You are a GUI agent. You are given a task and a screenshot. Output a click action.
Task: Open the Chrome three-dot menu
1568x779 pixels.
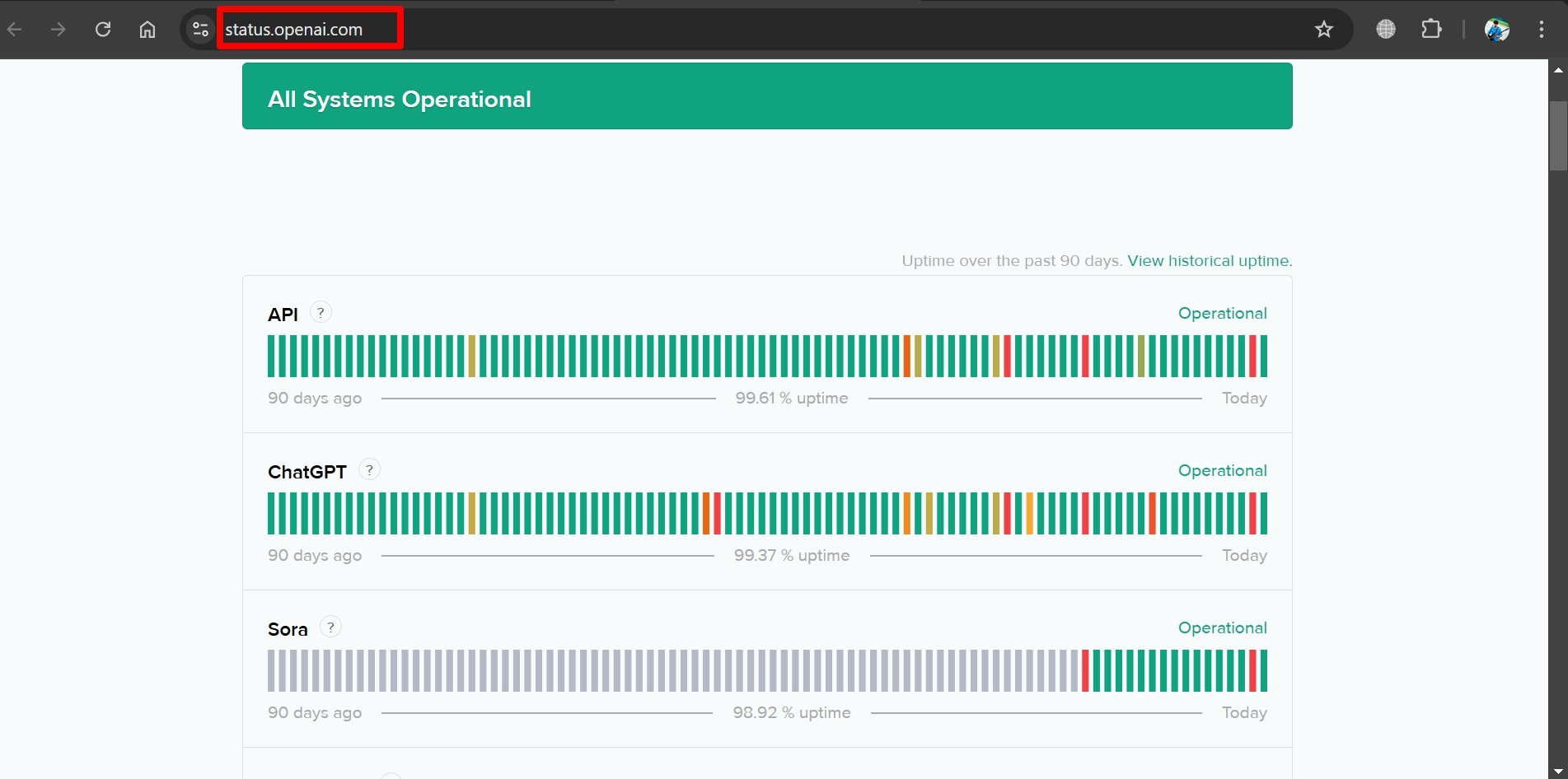pos(1541,30)
